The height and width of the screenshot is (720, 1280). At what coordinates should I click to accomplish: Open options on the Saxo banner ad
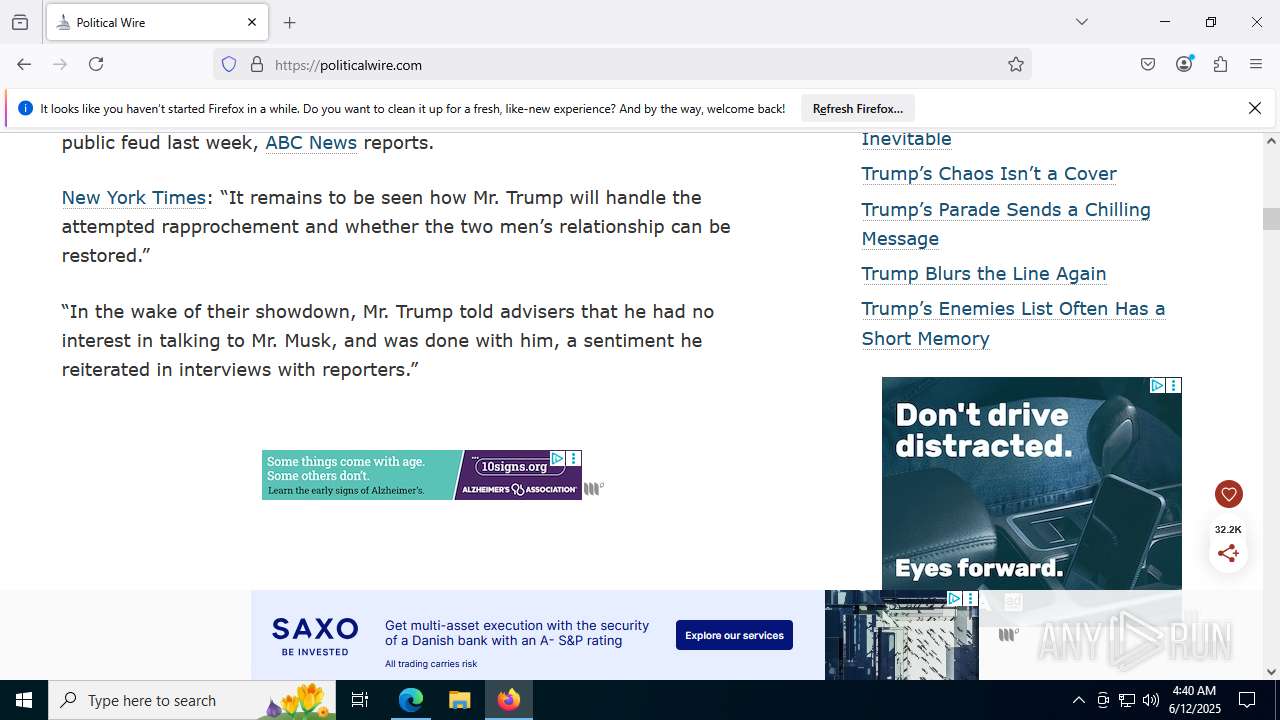coord(971,598)
